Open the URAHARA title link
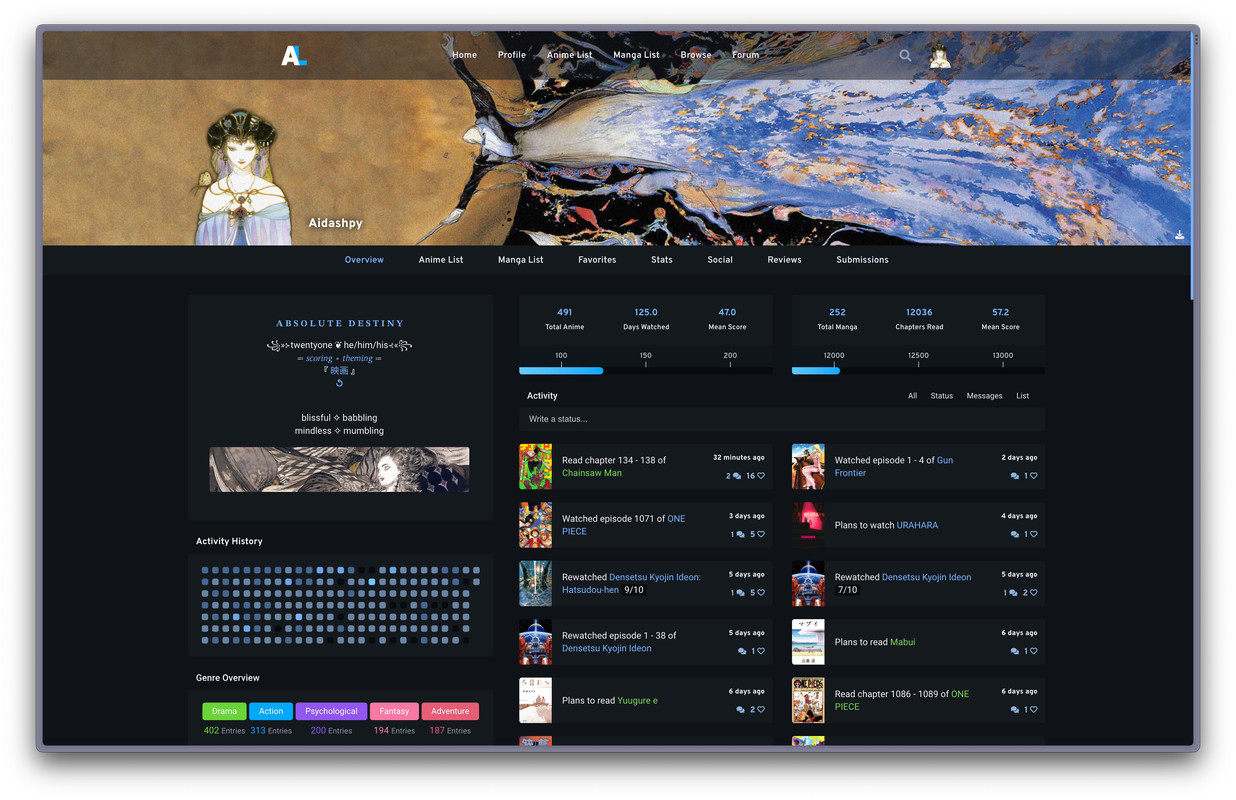The width and height of the screenshot is (1236, 800). click(917, 525)
